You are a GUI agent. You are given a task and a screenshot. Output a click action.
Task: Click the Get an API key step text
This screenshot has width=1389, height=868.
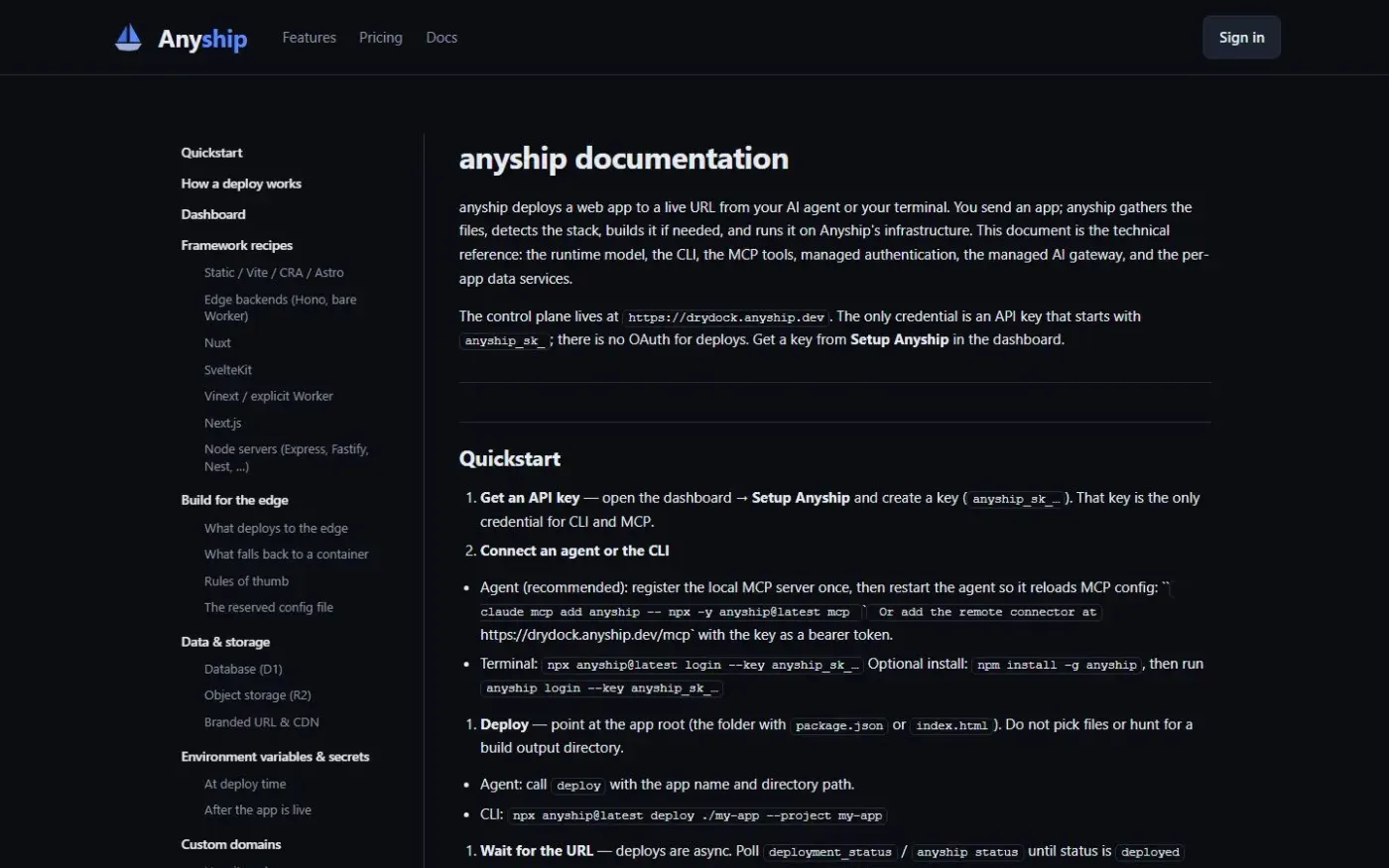click(x=530, y=498)
